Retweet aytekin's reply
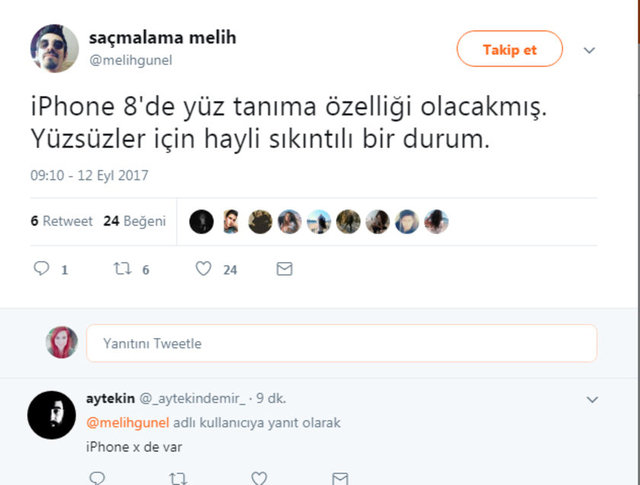This screenshot has width=640, height=485. 177,478
